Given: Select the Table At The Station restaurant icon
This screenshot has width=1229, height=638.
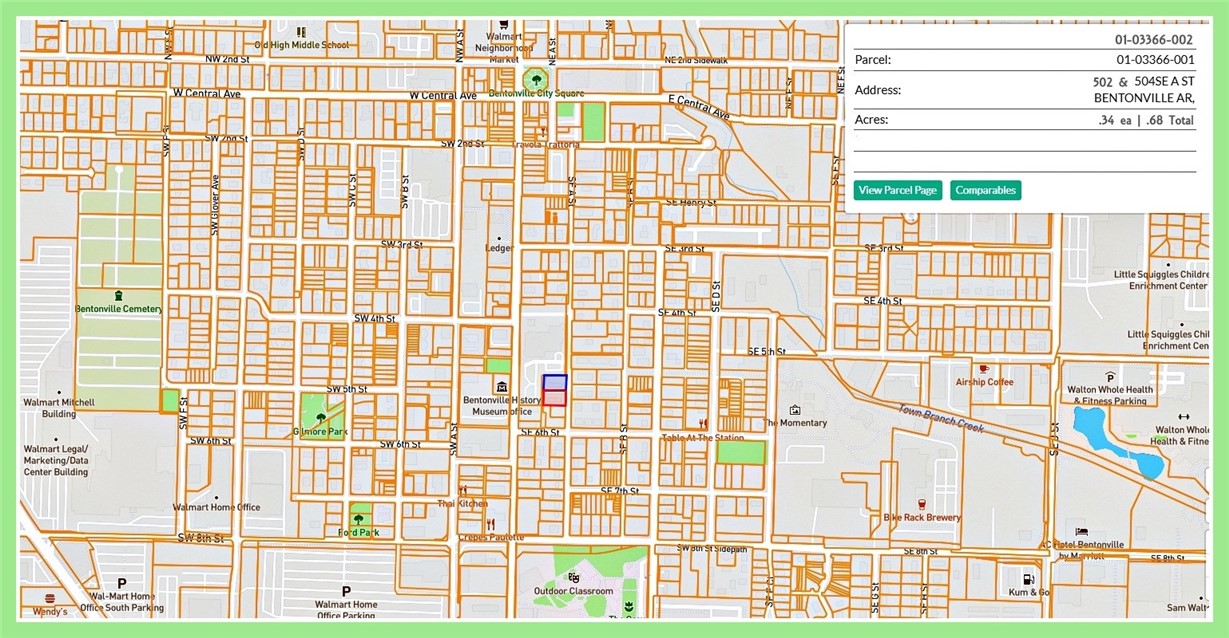Looking at the screenshot, I should pyautogui.click(x=703, y=424).
